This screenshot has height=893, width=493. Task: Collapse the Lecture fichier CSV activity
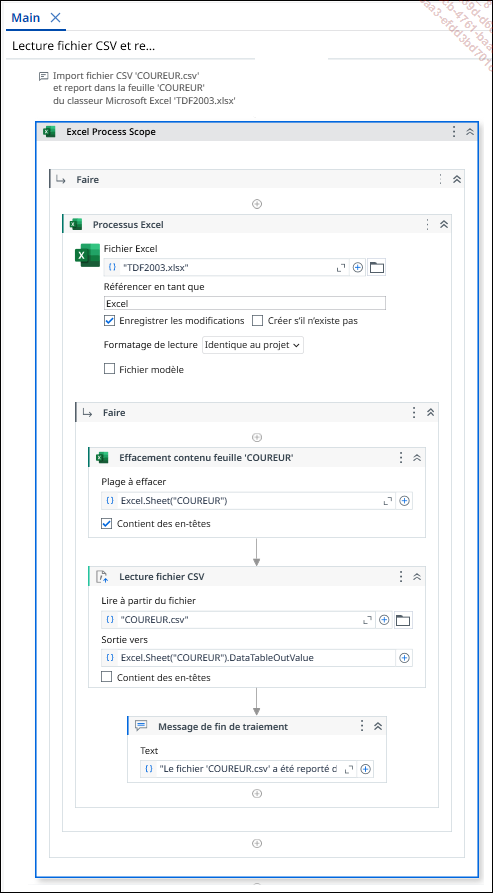[417, 576]
